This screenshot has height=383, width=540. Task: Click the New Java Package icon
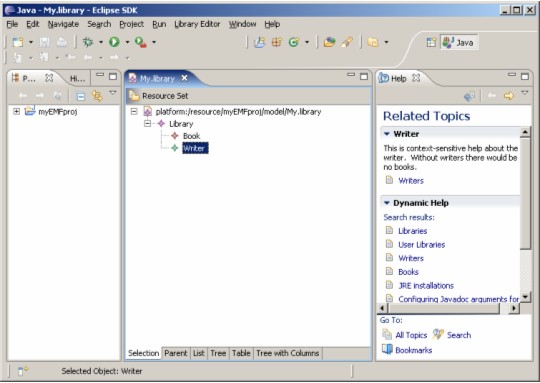(x=277, y=42)
